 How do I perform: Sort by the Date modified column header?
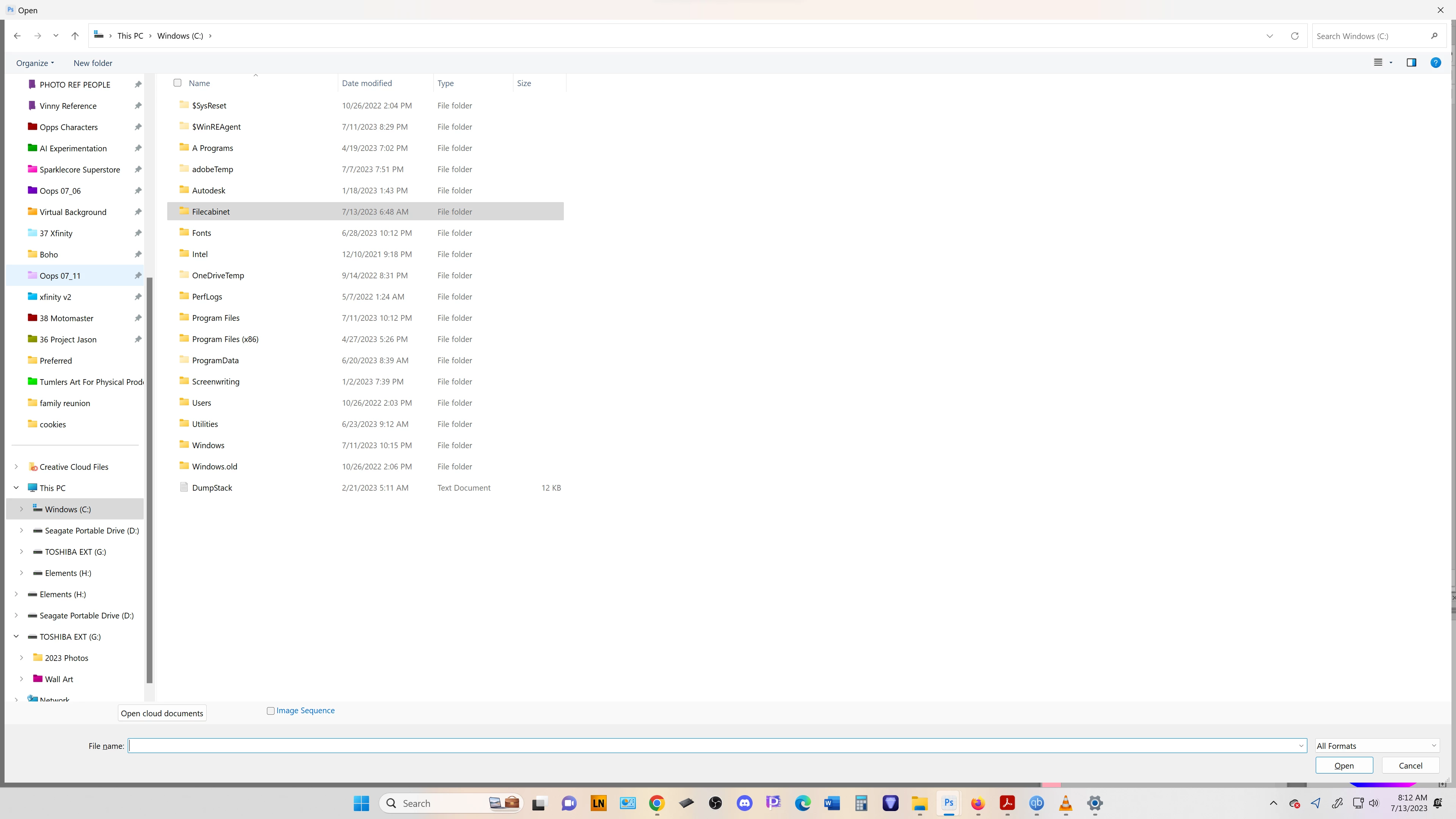click(x=367, y=83)
